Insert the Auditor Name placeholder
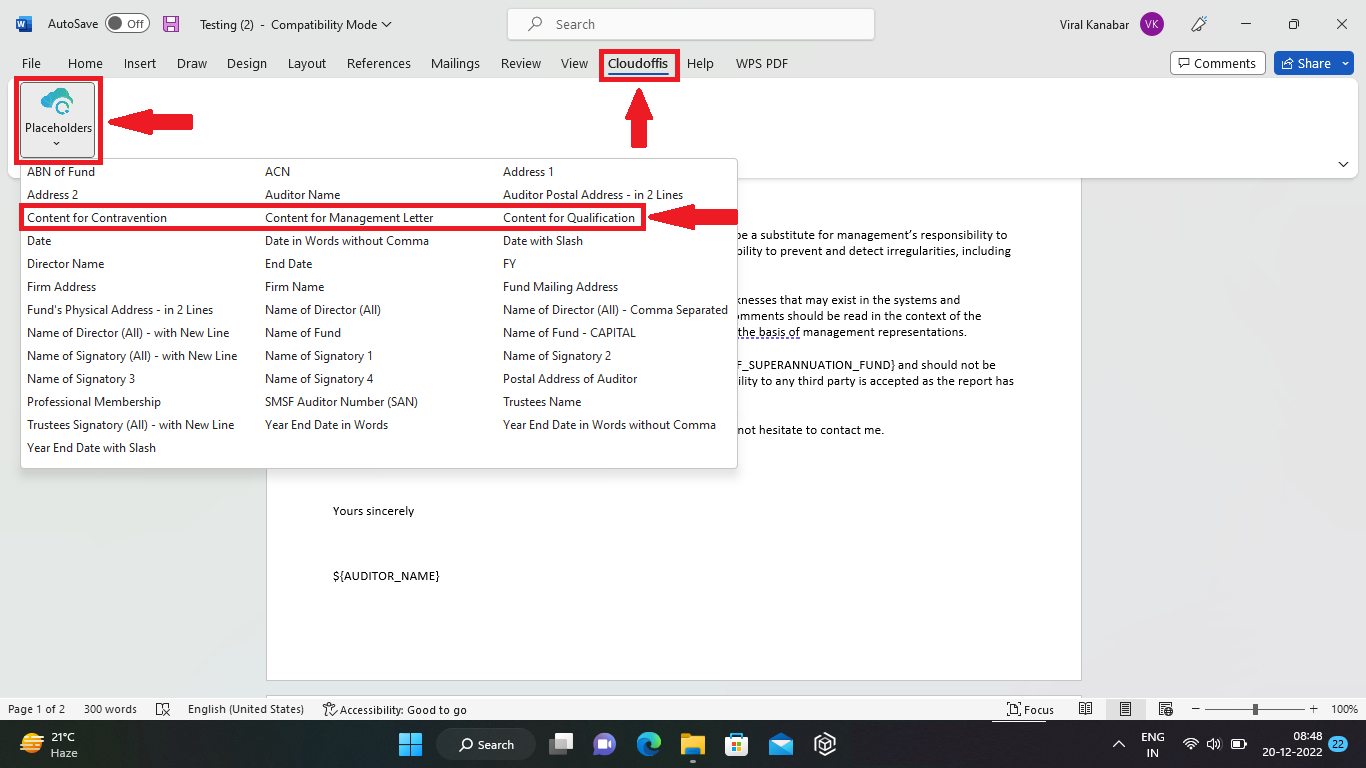This screenshot has width=1366, height=768. [302, 195]
